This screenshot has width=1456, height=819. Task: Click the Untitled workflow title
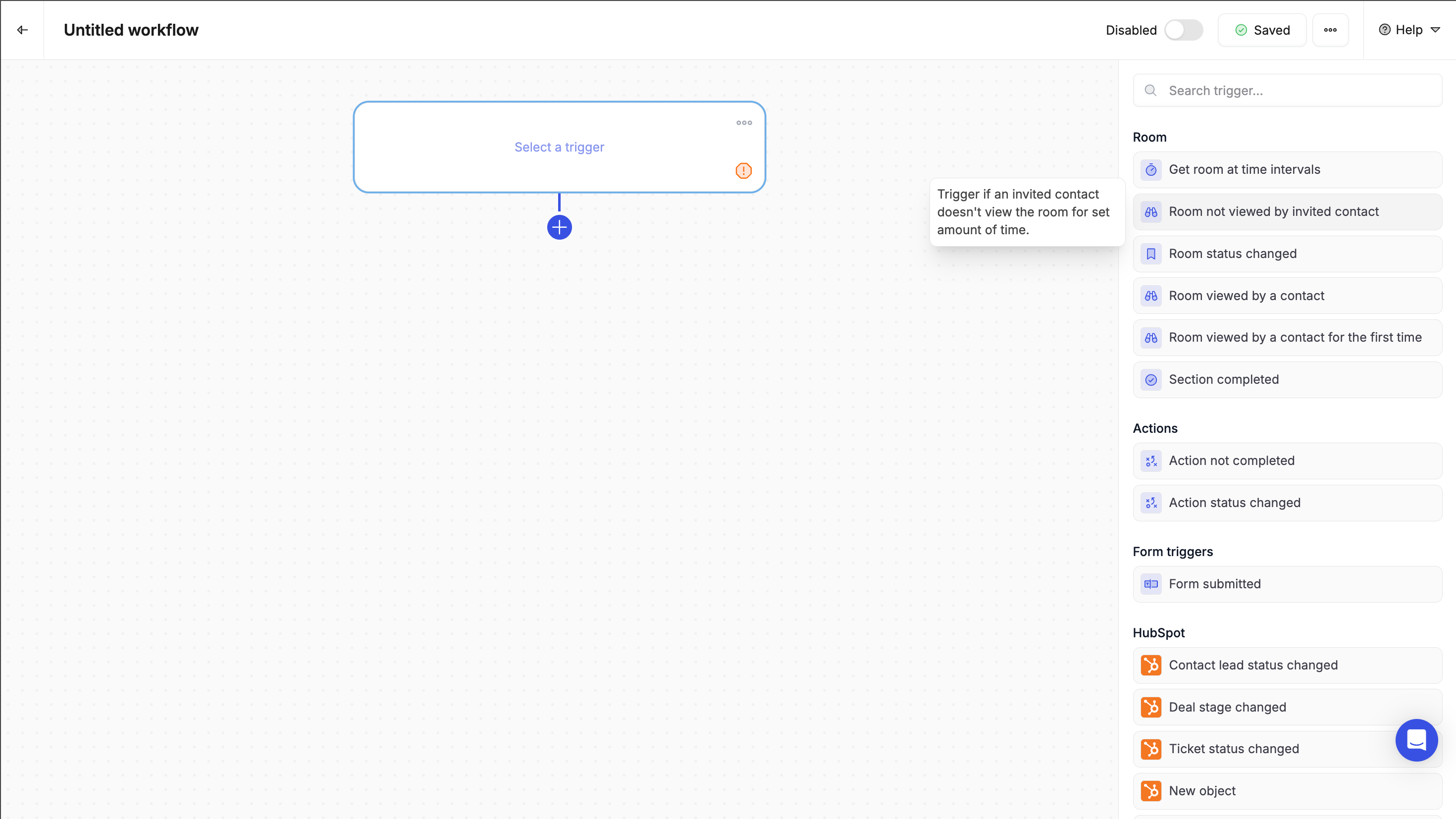click(x=131, y=30)
